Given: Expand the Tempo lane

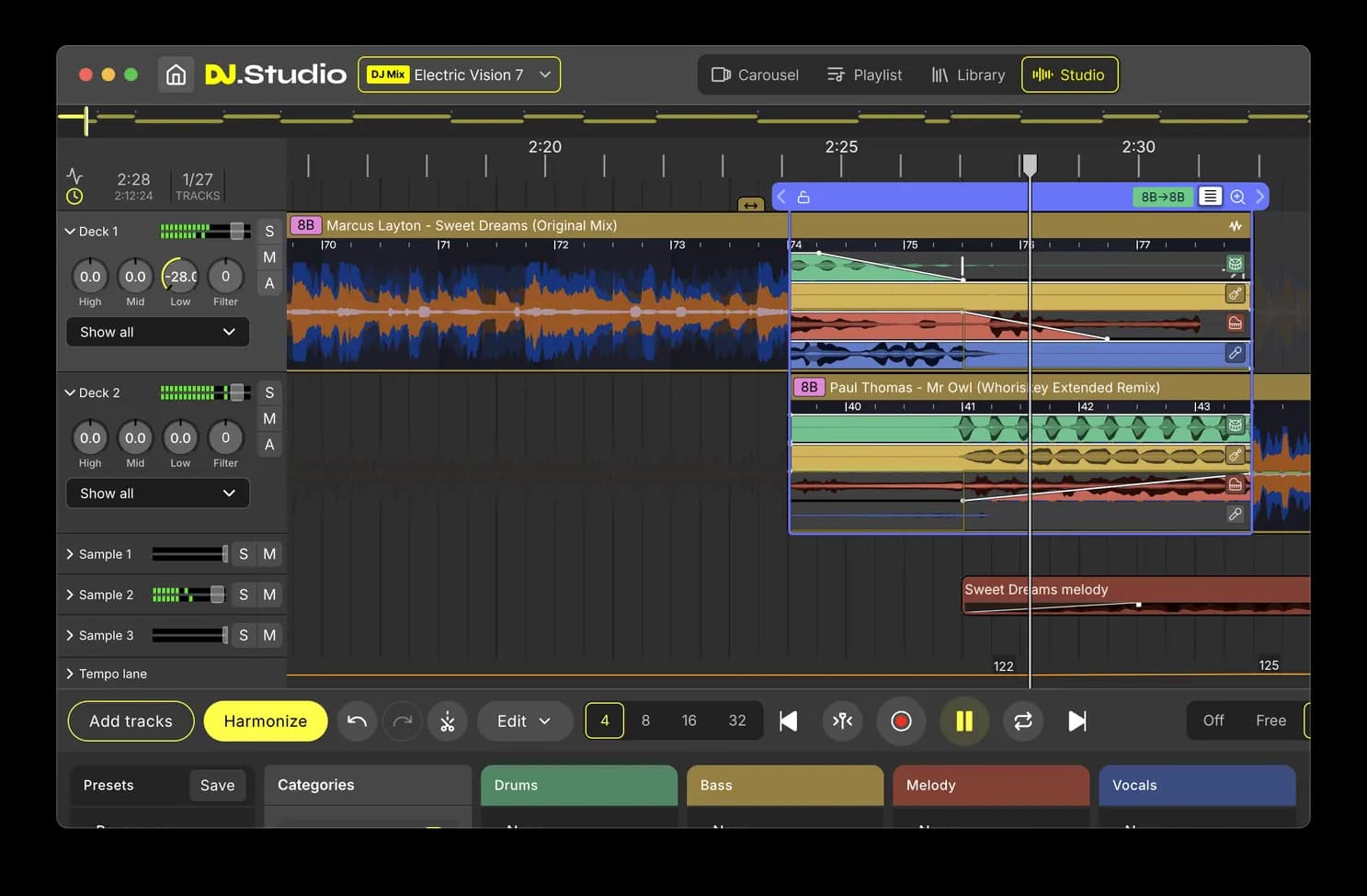Looking at the screenshot, I should click(x=70, y=674).
